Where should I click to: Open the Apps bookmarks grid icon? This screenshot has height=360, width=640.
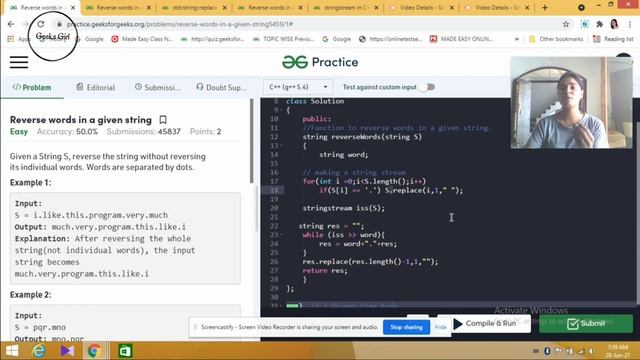pos(11,39)
